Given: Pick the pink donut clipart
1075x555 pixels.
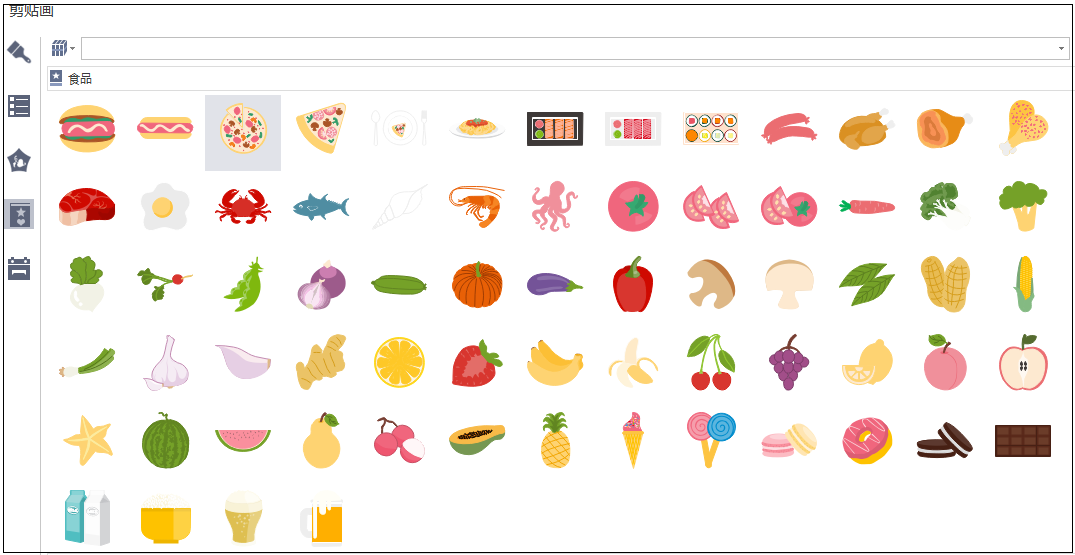Looking at the screenshot, I should [x=867, y=441].
